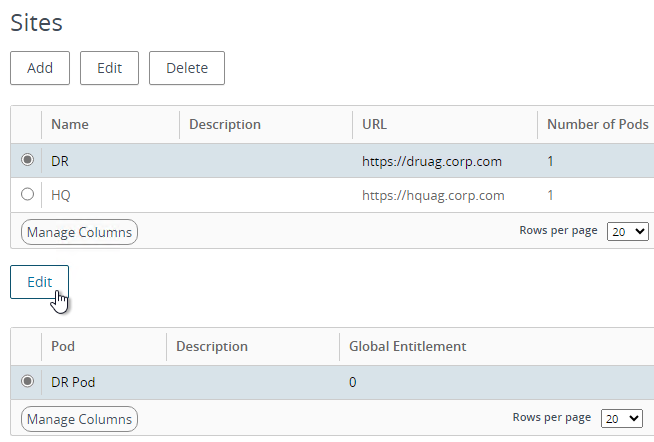Image resolution: width=654 pixels, height=442 pixels.
Task: Sort by Global Entitlement column header
Action: tap(407, 346)
